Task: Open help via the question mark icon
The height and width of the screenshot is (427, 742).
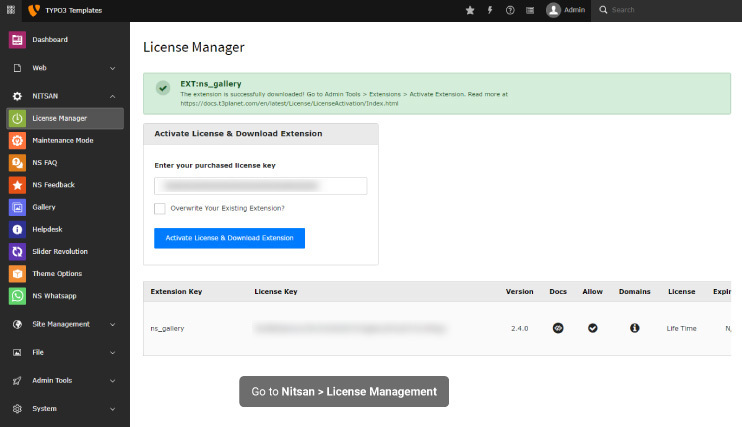Action: tap(510, 10)
